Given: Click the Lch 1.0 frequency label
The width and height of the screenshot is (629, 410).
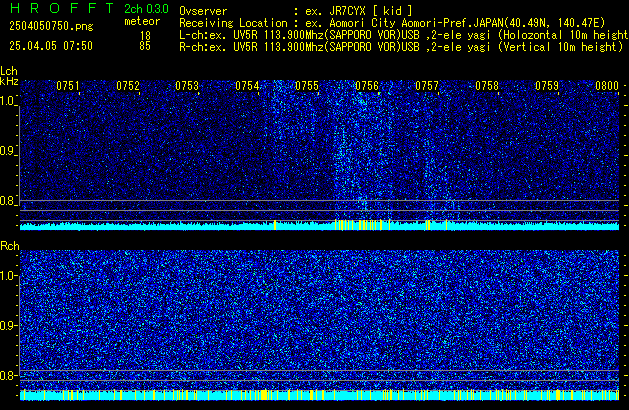Looking at the screenshot, I should (8, 101).
